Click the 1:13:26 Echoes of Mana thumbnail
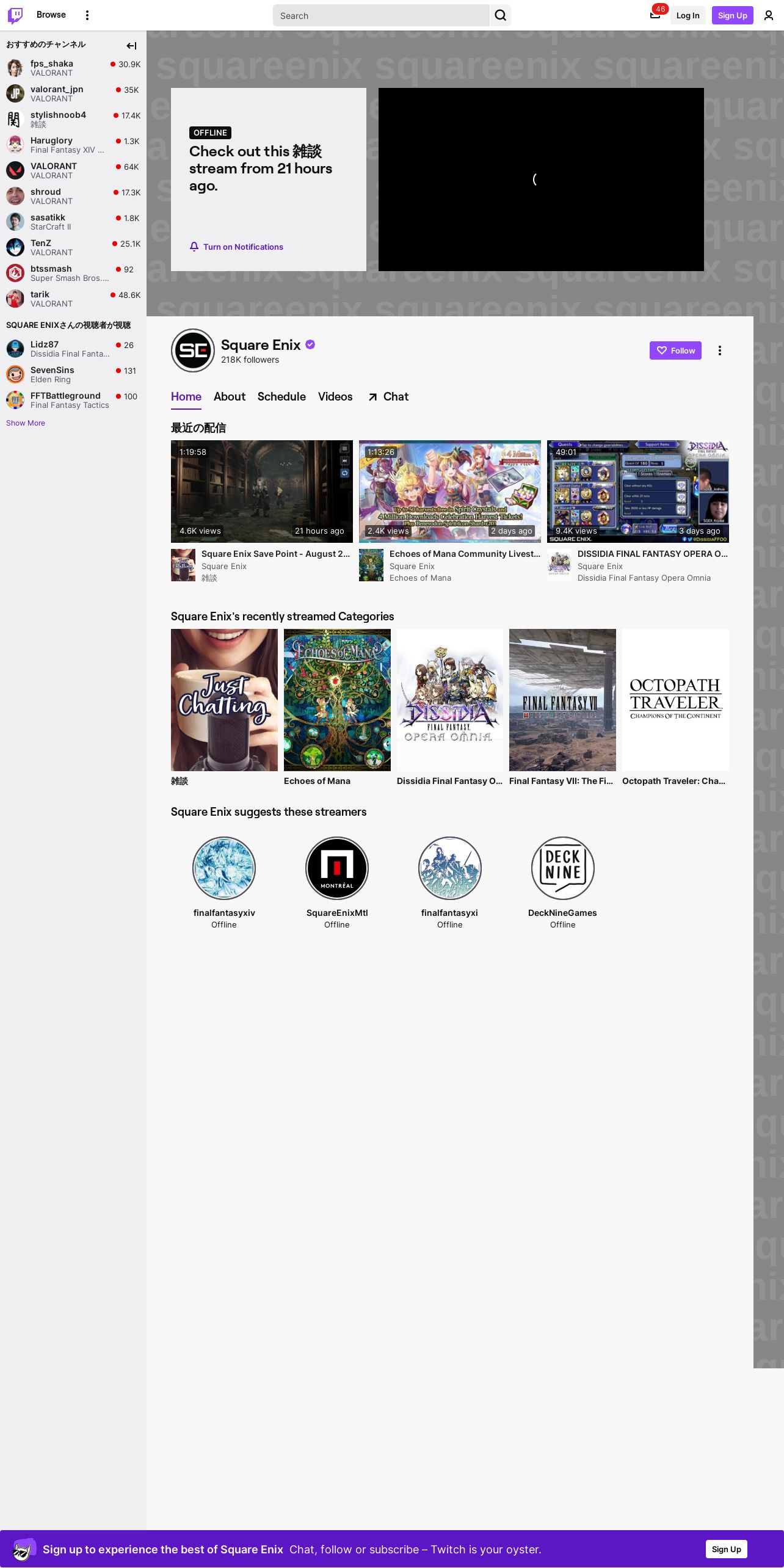 click(x=450, y=492)
